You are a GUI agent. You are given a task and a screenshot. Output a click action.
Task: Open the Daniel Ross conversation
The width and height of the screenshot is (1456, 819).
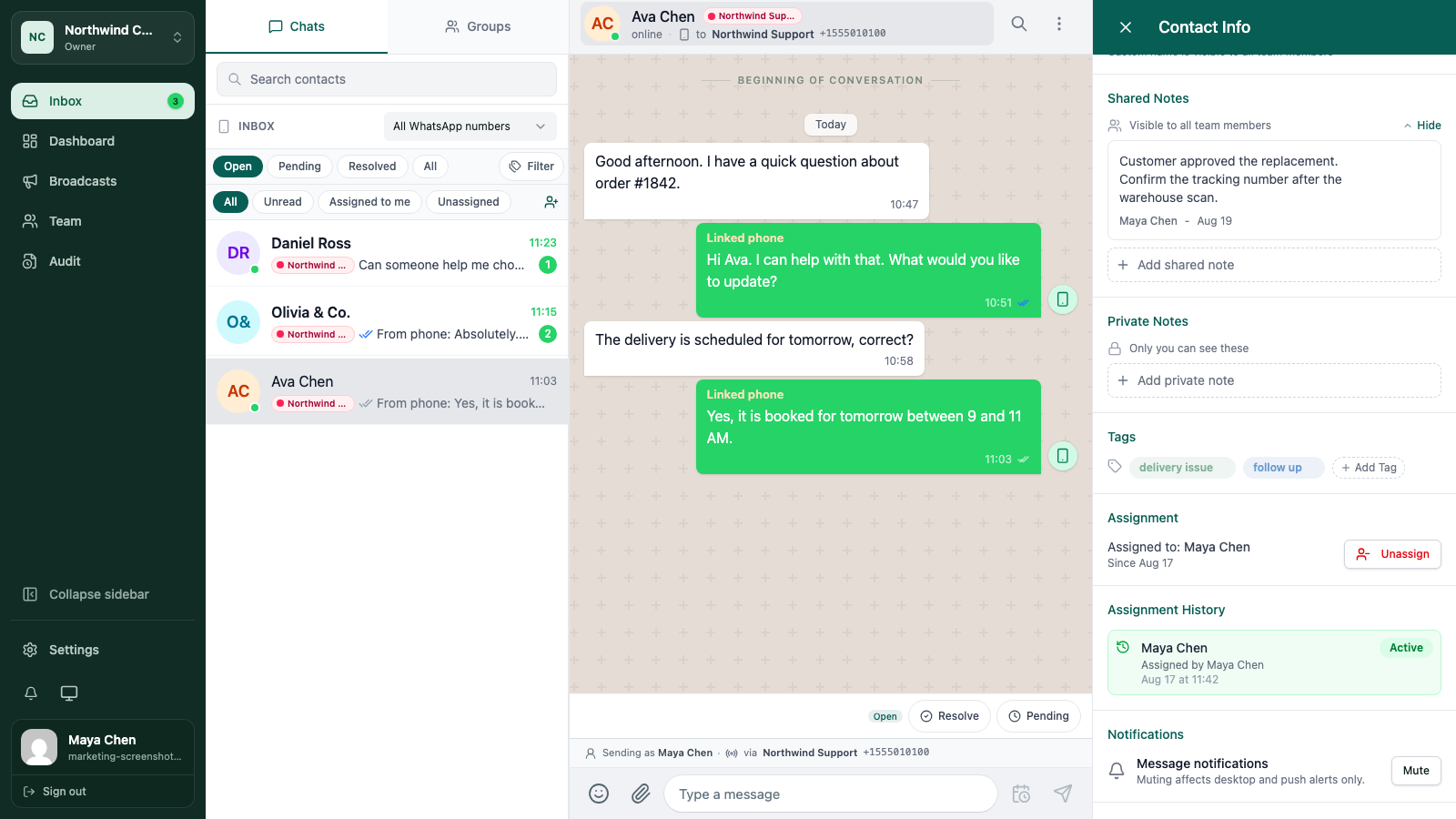pos(387,254)
